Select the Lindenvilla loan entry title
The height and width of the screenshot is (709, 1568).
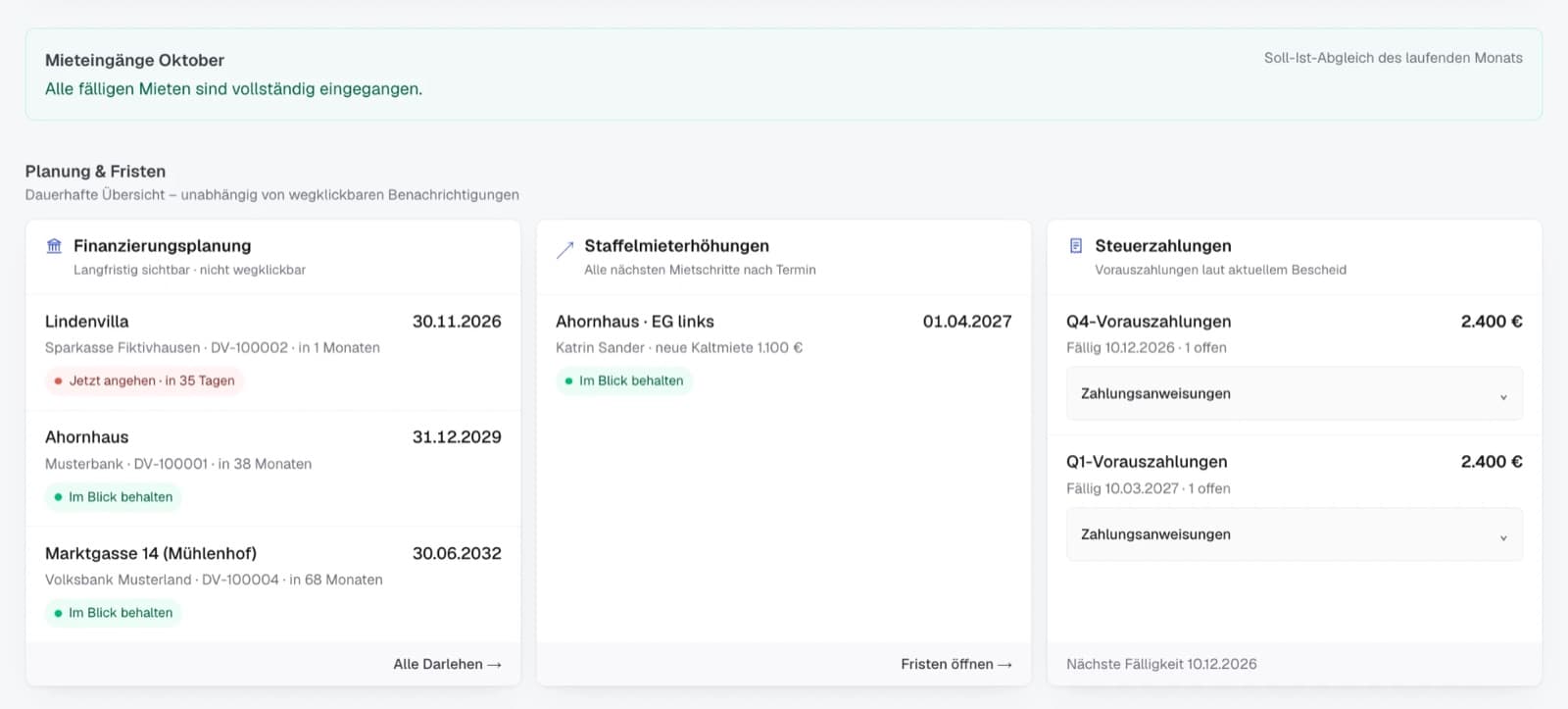(87, 322)
